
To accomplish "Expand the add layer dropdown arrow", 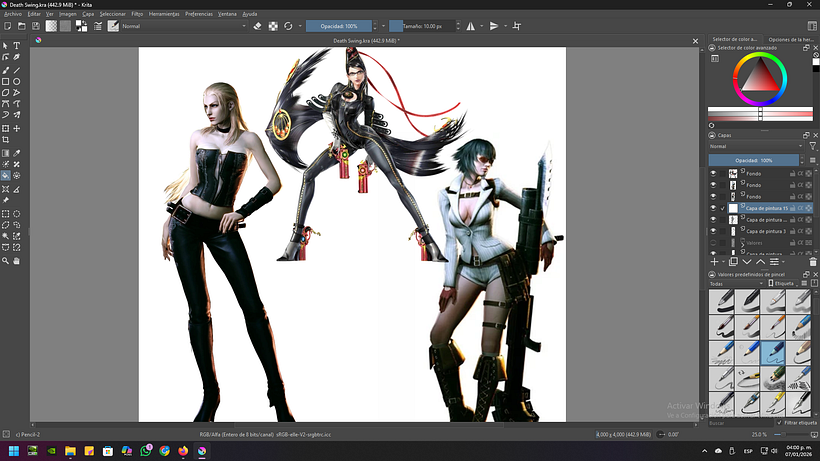I will tap(723, 262).
